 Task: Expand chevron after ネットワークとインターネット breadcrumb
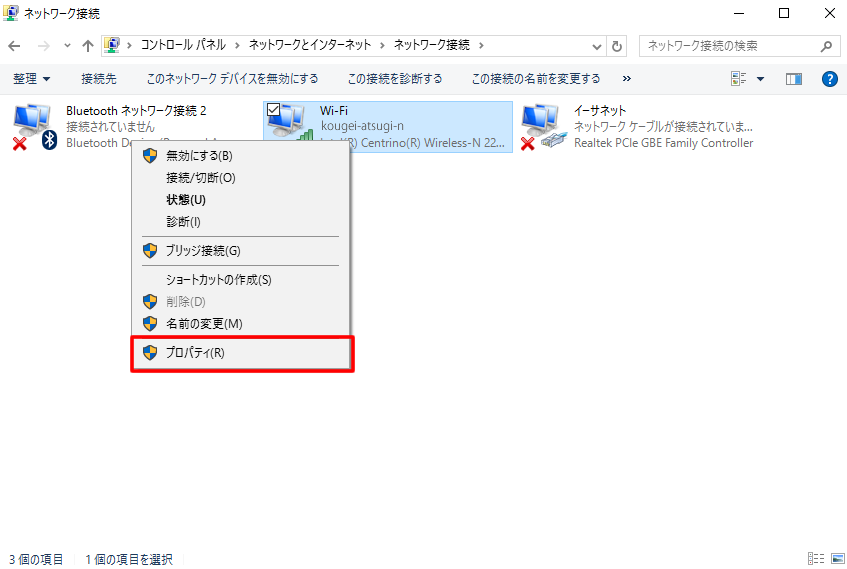[x=382, y=45]
